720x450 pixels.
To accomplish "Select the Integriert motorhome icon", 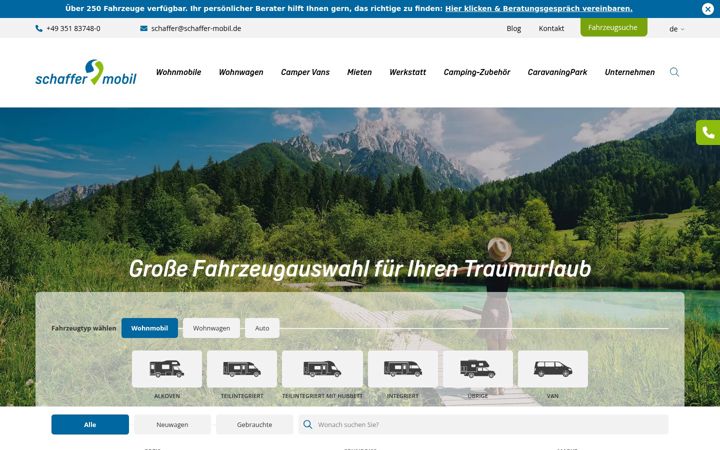I will [403, 369].
